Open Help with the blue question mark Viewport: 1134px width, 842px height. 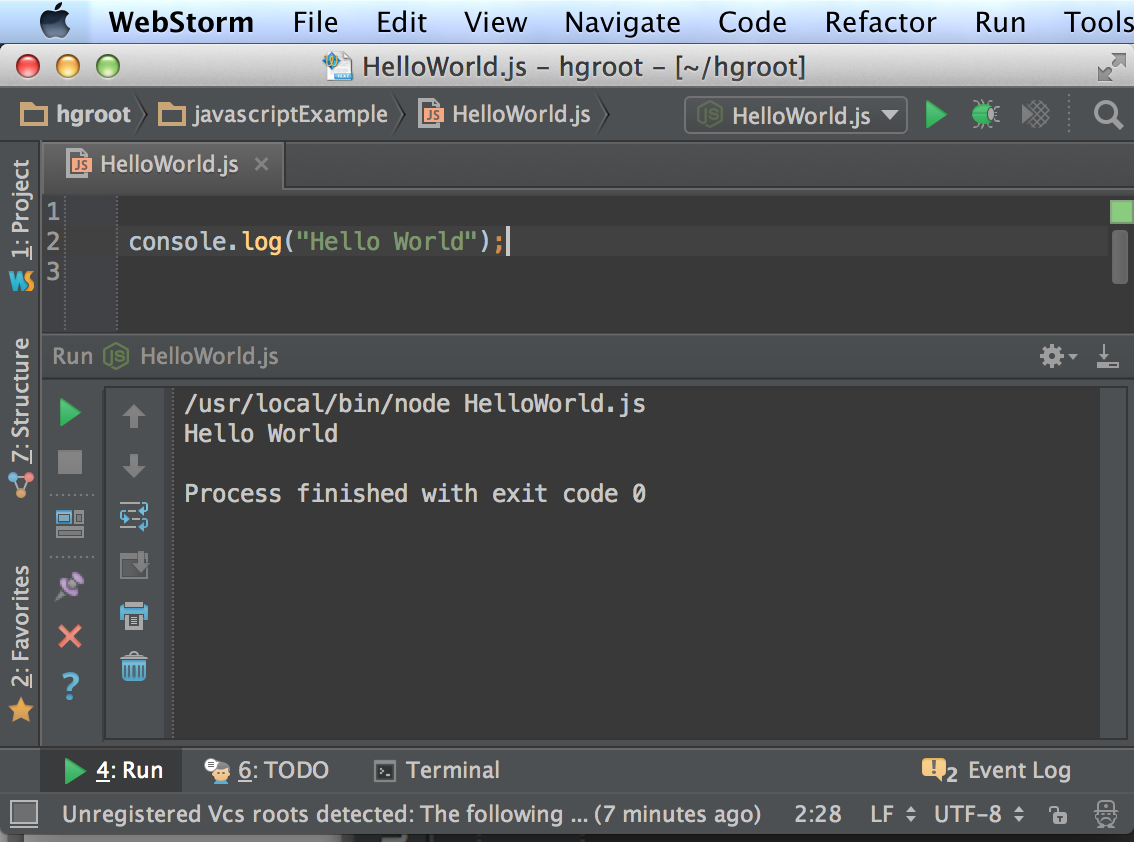pos(70,686)
